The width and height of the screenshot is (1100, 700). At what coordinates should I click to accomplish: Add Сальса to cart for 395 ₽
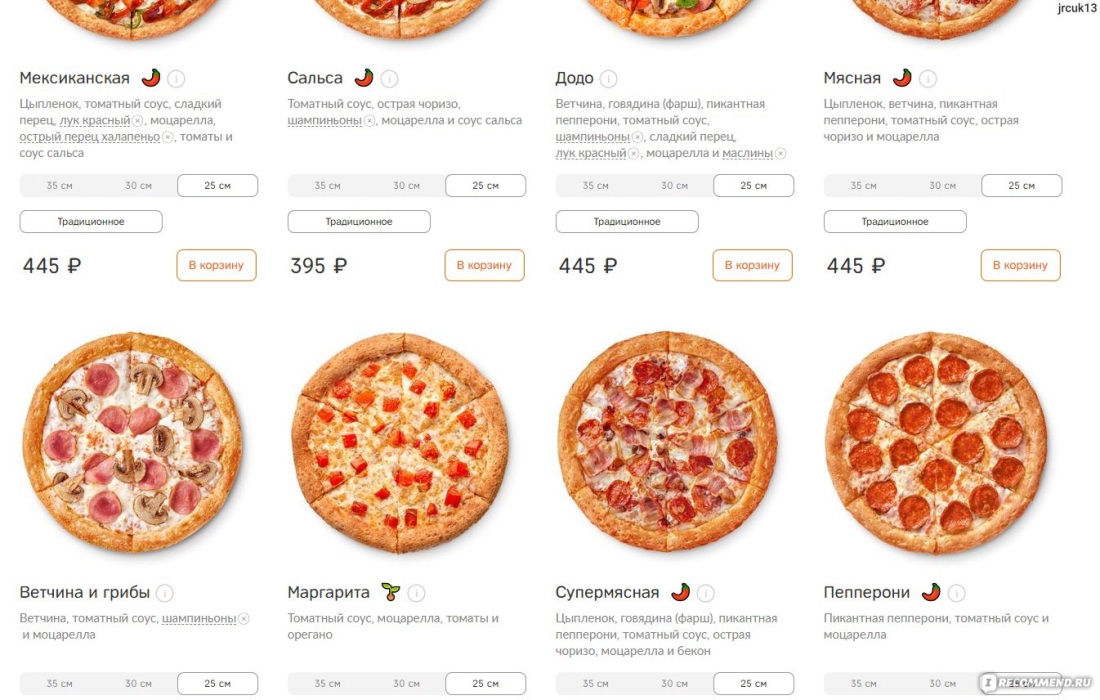click(484, 265)
